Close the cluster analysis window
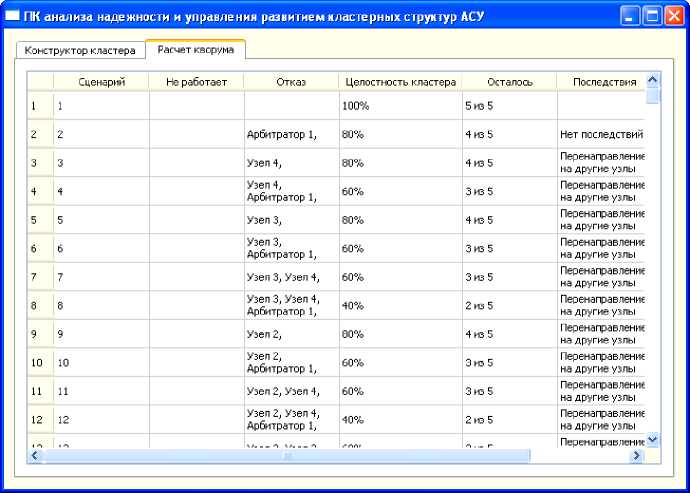The height and width of the screenshot is (493, 690). (674, 17)
